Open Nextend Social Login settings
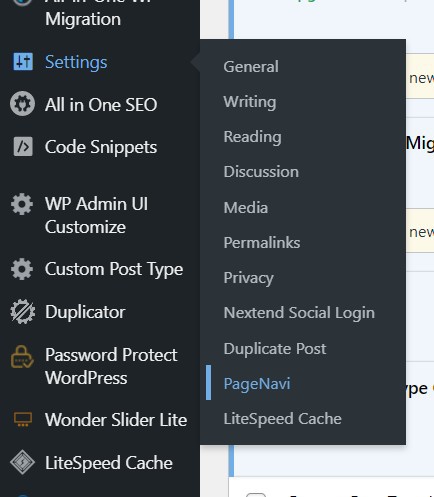The image size is (434, 497). [299, 313]
